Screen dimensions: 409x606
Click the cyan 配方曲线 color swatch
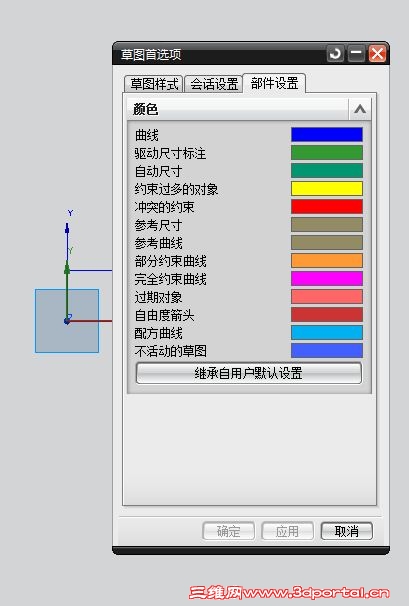327,332
